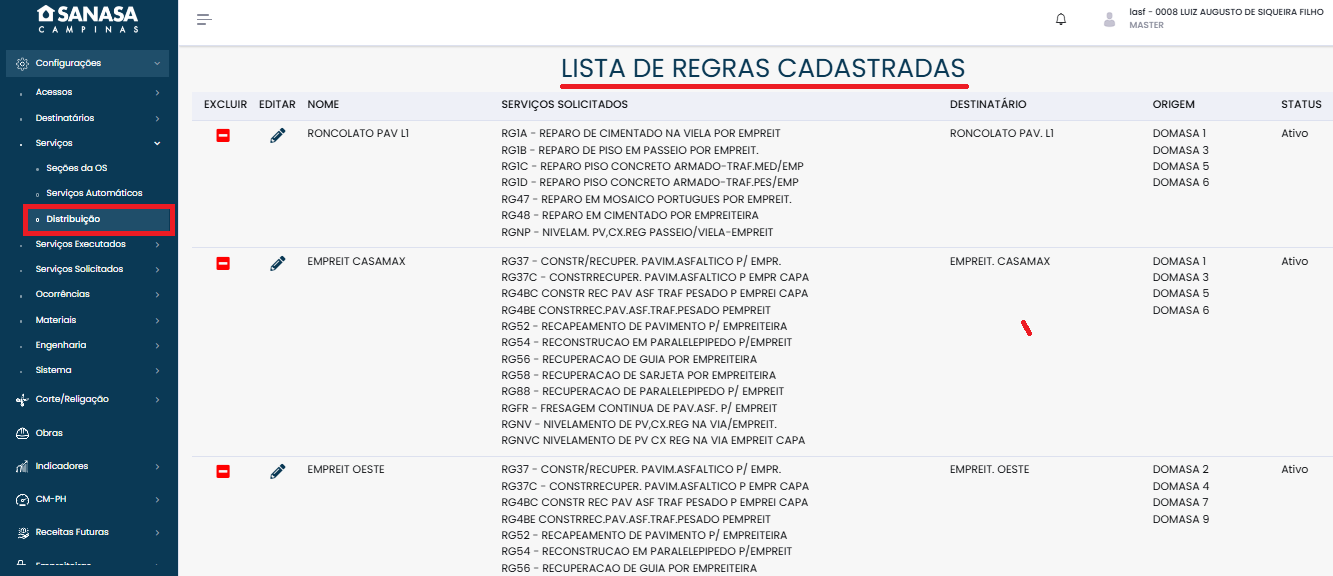Click the NOME column header
This screenshot has width=1333, height=576.
(x=323, y=105)
